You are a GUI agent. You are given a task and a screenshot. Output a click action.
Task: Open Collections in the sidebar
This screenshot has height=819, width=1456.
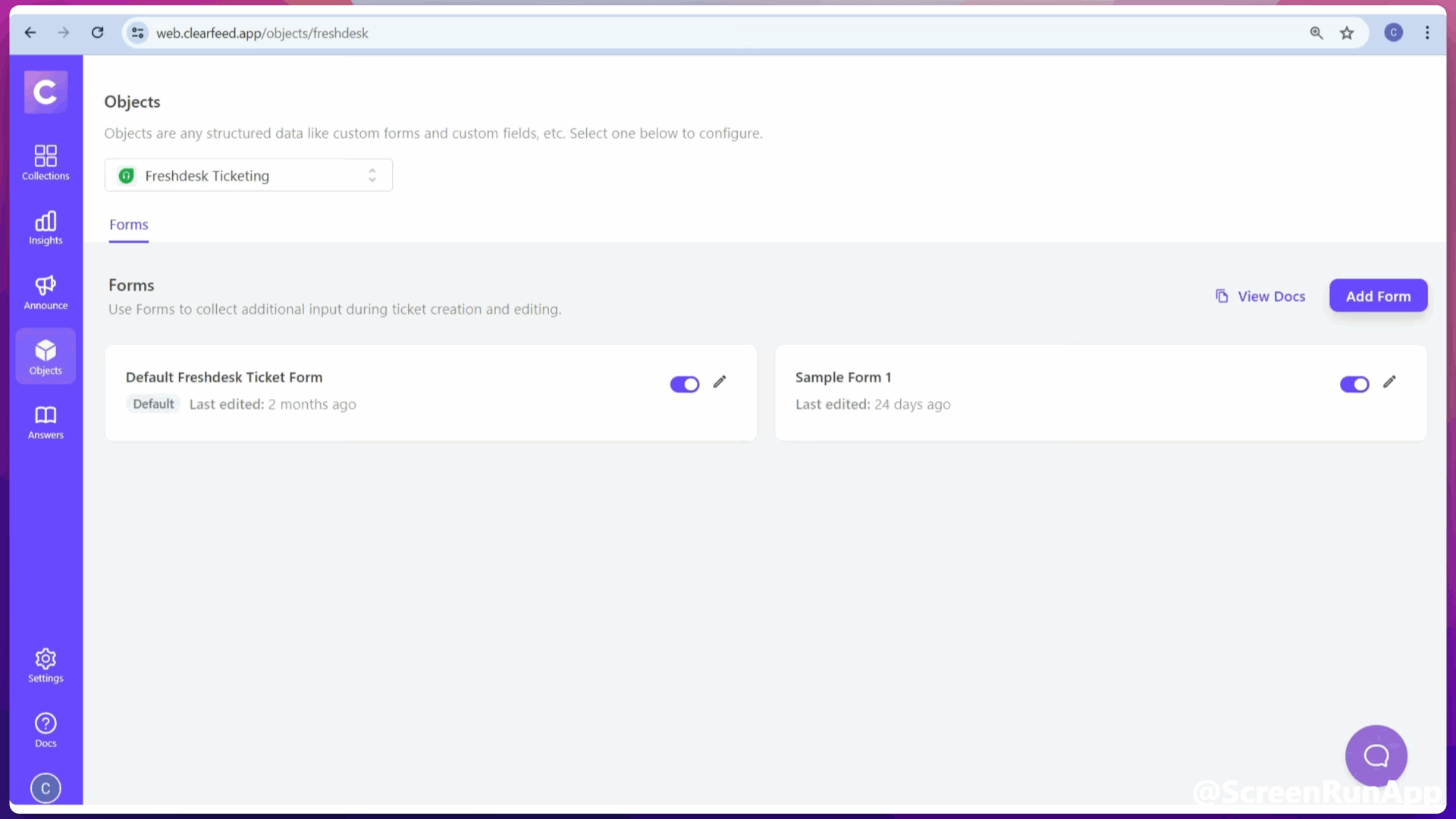click(45, 162)
